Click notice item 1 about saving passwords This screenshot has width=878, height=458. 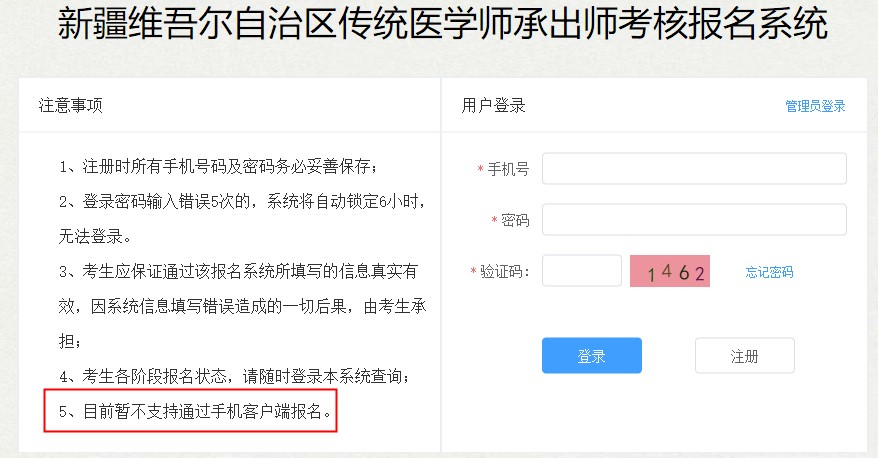tap(219, 165)
